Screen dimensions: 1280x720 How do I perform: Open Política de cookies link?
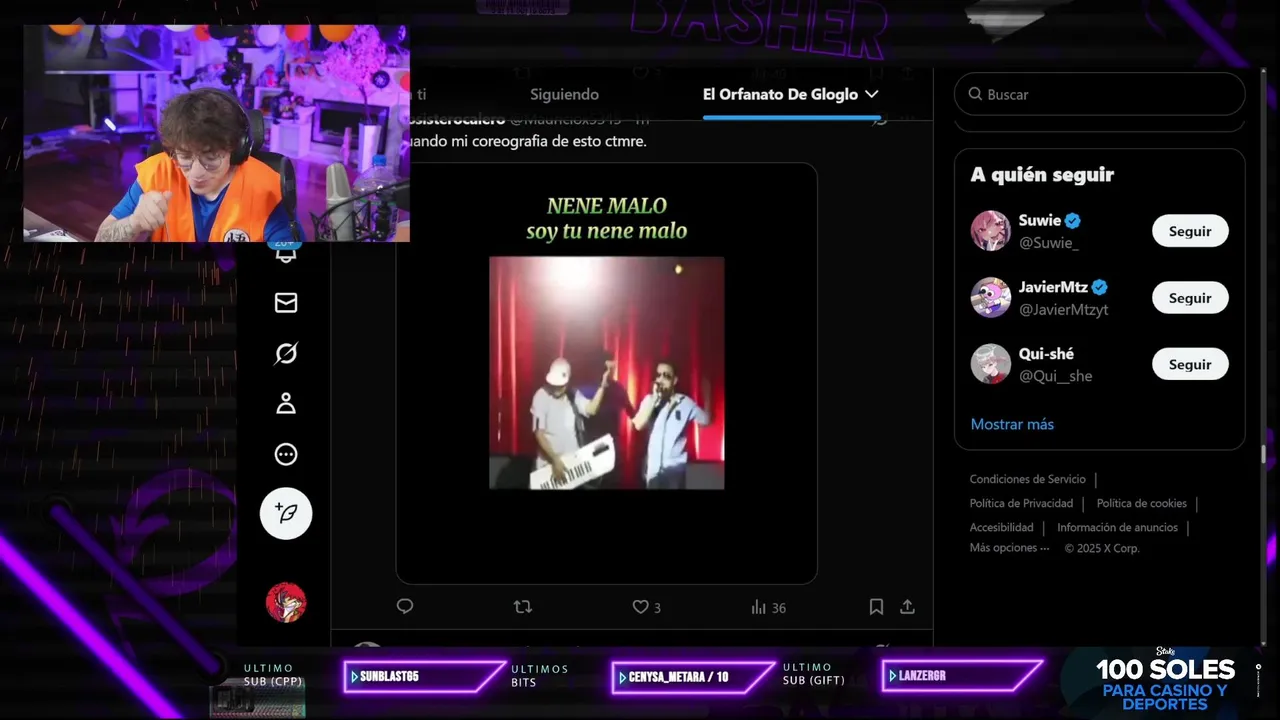1141,503
